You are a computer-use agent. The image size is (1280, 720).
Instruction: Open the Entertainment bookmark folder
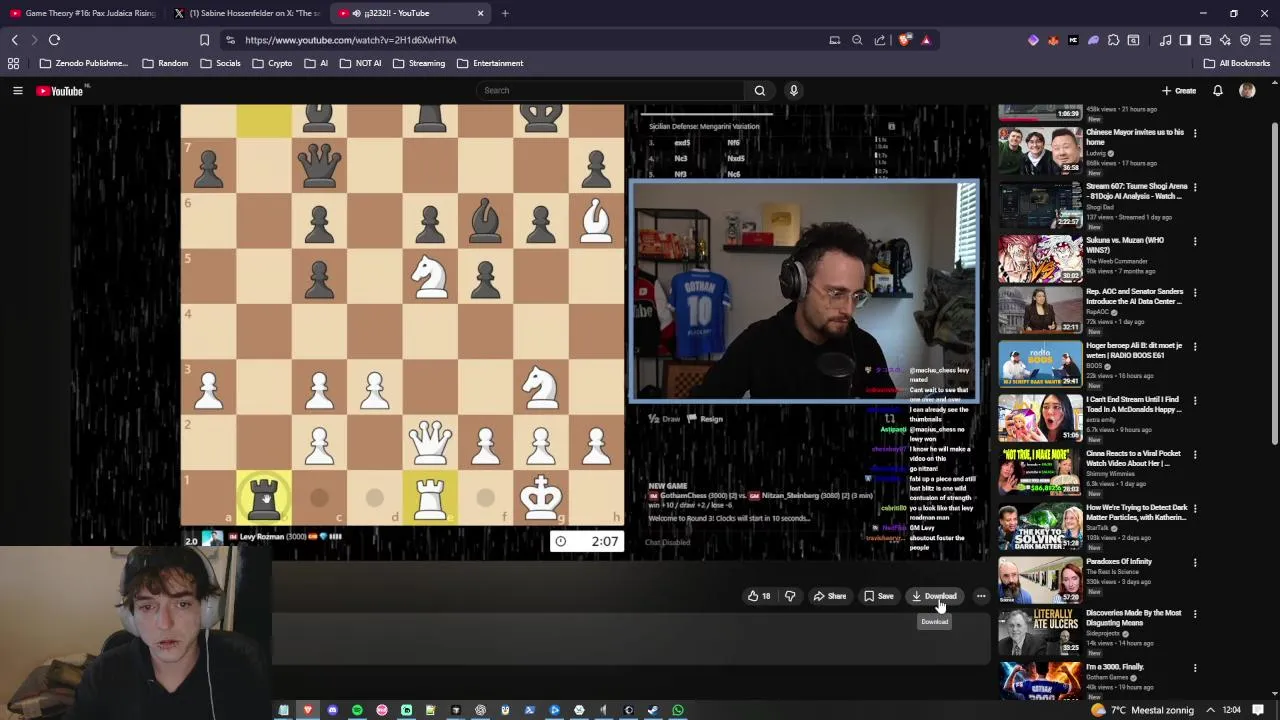coord(490,63)
